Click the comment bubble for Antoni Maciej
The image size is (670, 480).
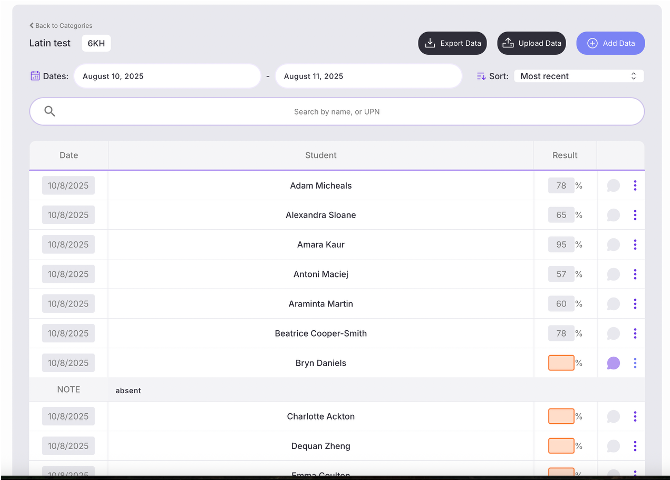[613, 274]
